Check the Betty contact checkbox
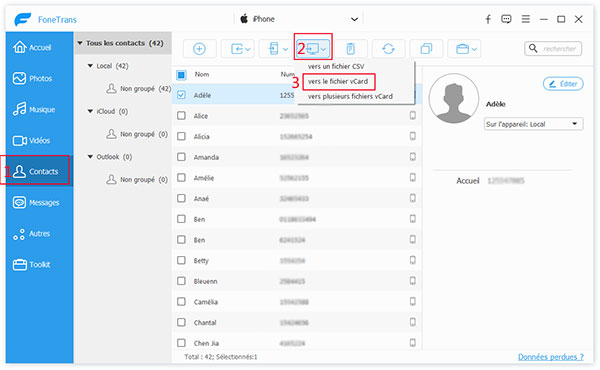This screenshot has width=600, height=370. [181, 260]
